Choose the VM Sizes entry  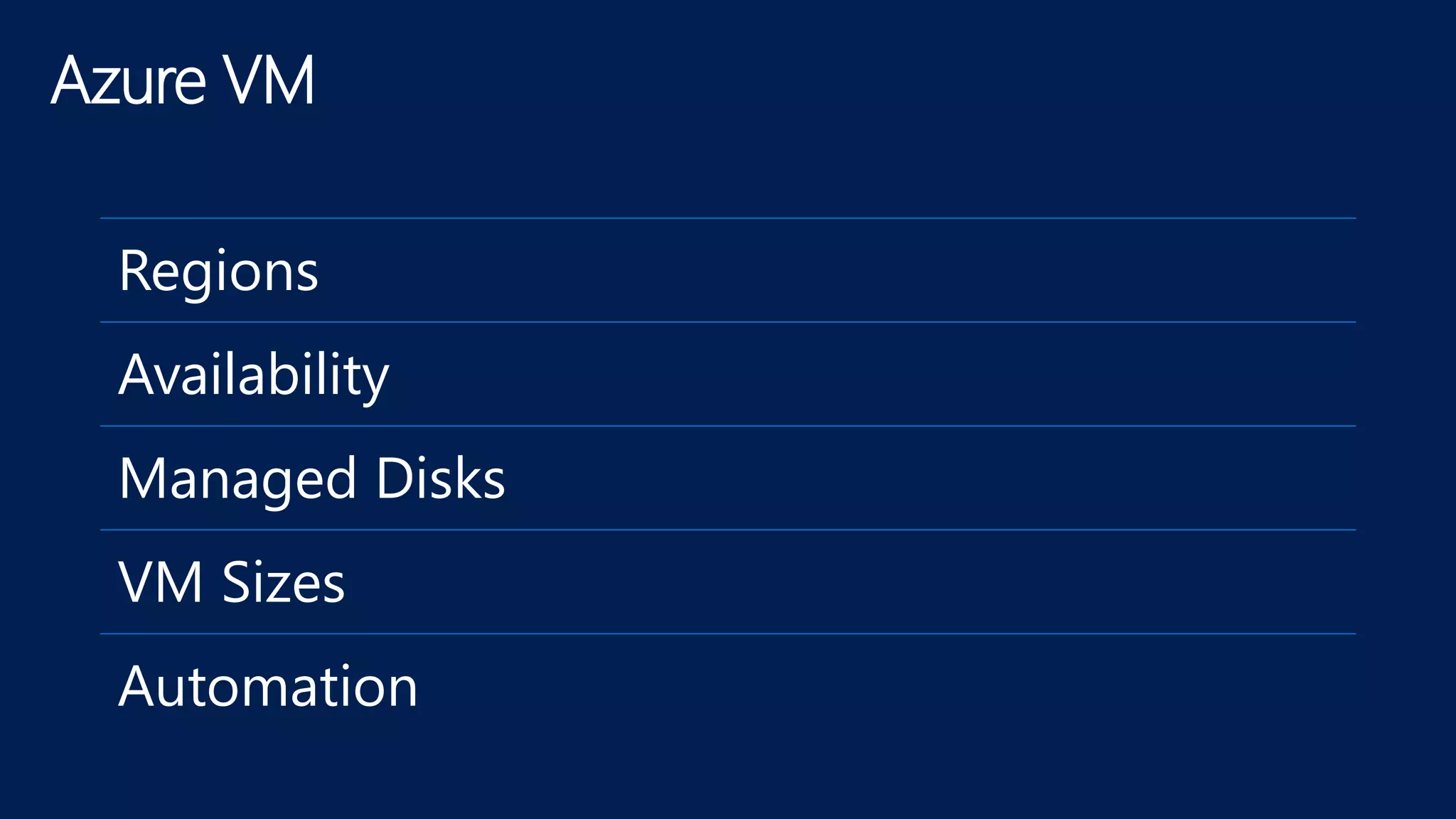232,582
